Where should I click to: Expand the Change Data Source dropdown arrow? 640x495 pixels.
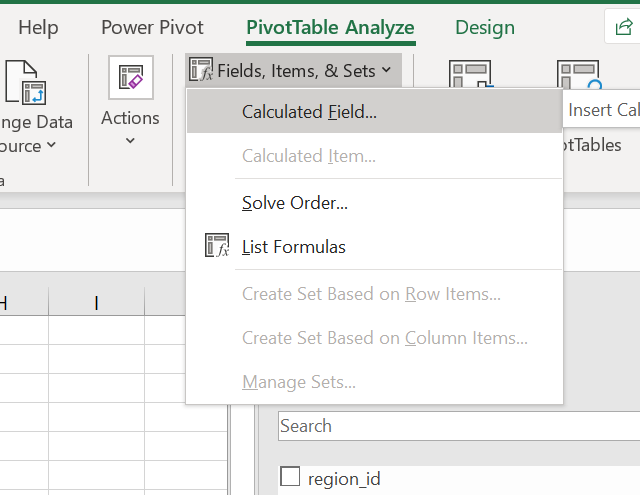pos(51,146)
